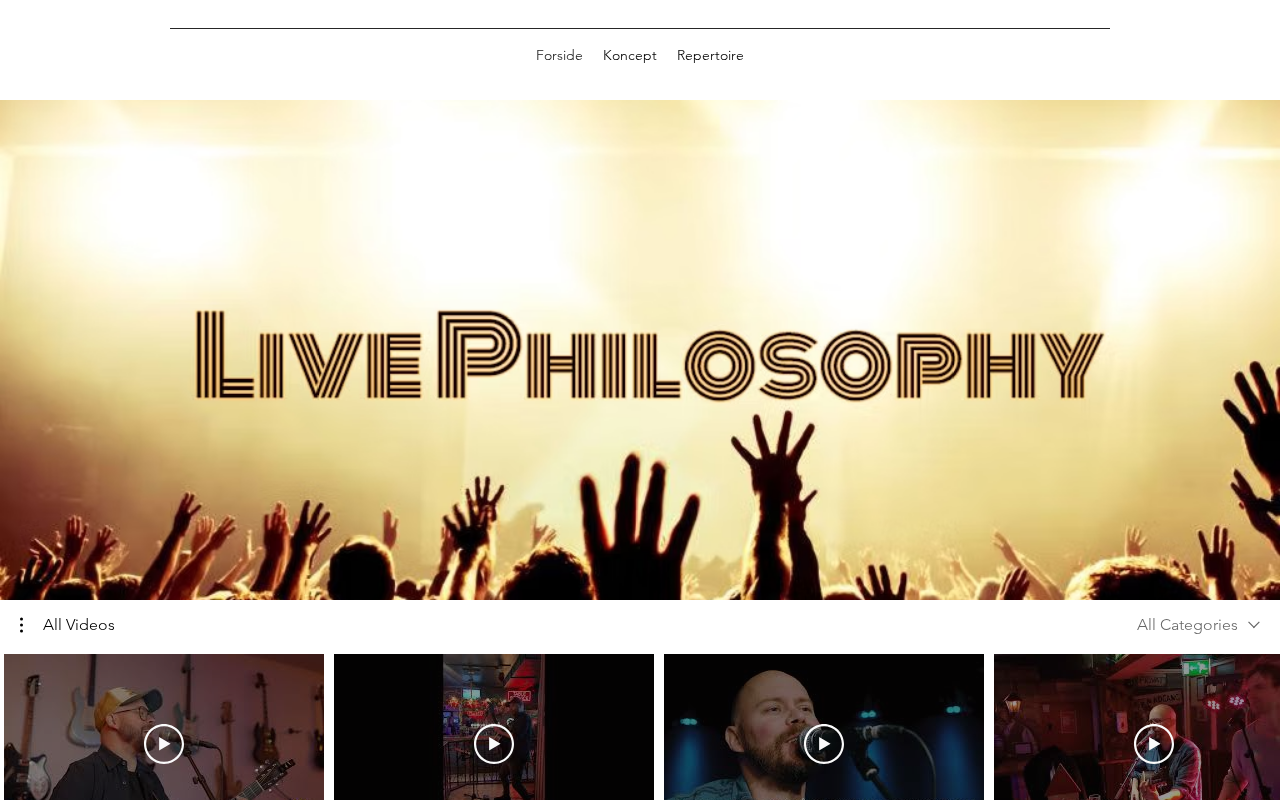Screen dimensions: 1280x800
Task: Expand the All Categories dropdown
Action: [1198, 625]
